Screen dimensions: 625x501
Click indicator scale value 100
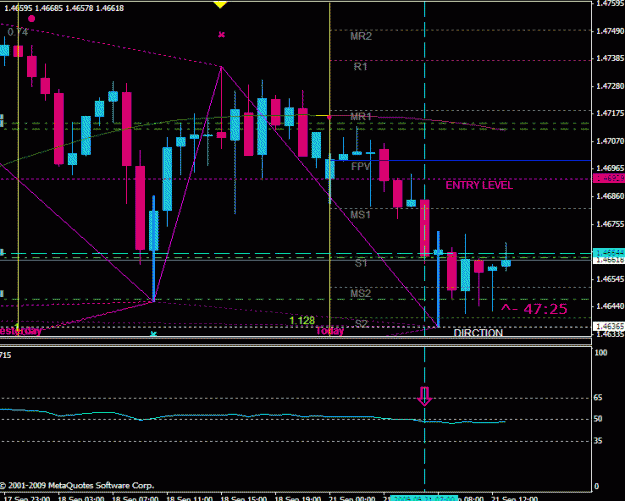[601, 353]
